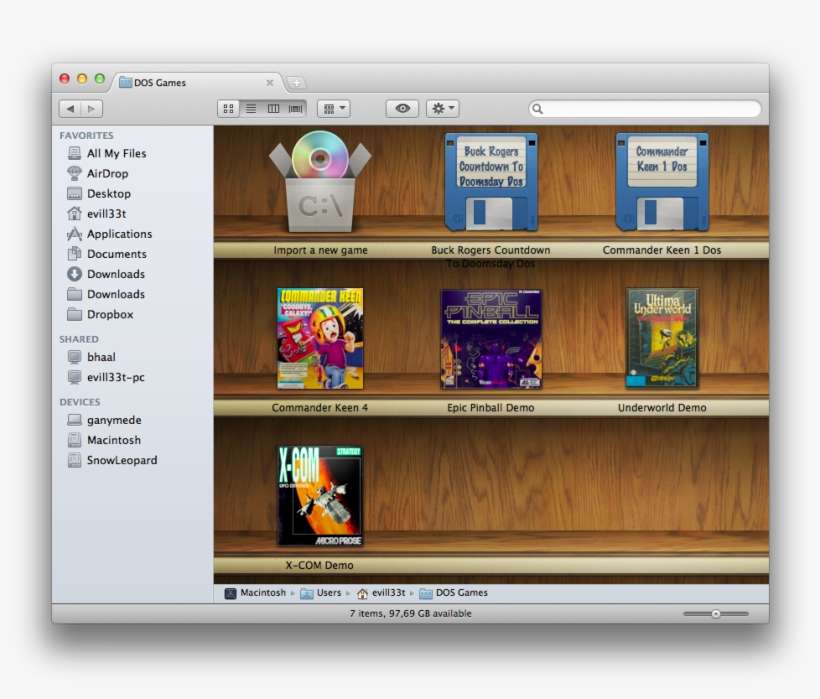Screen dimensions: 820x699
Task: Click the SnowLeopard disk icon
Action: point(74,460)
